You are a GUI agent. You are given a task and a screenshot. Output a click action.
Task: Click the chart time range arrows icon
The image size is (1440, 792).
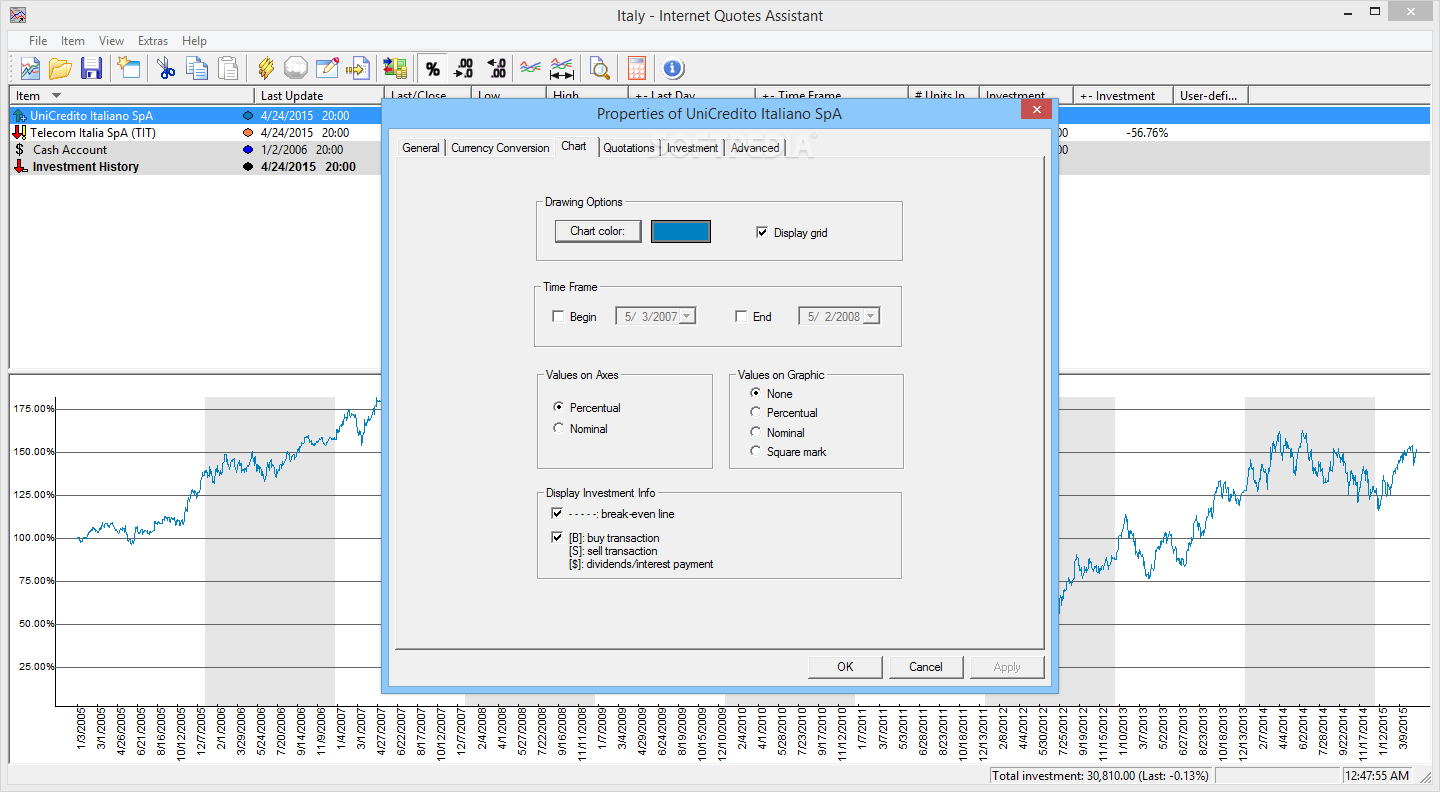click(x=562, y=68)
